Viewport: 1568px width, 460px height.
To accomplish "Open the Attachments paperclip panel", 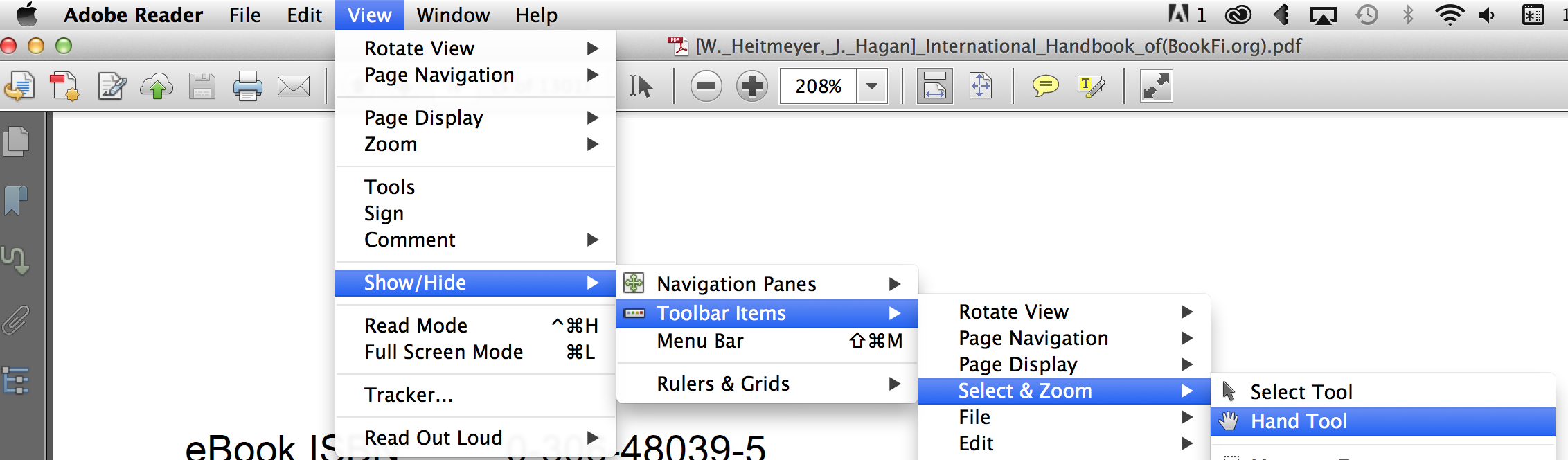I will click(16, 320).
